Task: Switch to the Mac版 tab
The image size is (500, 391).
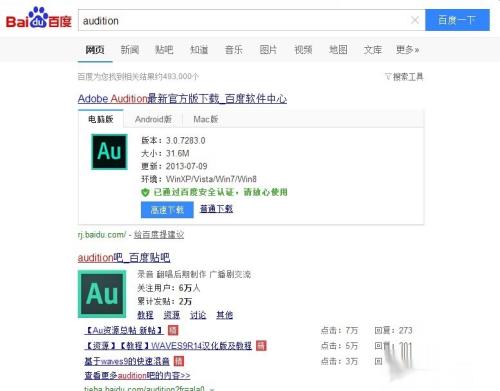Action: (206, 119)
